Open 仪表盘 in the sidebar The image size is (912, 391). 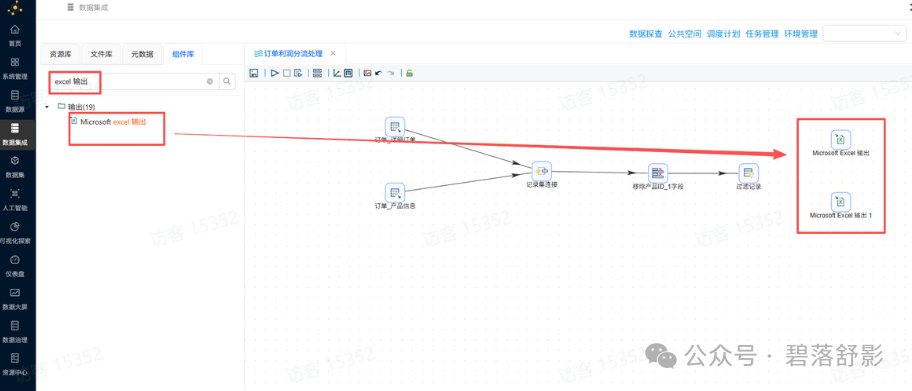(x=15, y=266)
